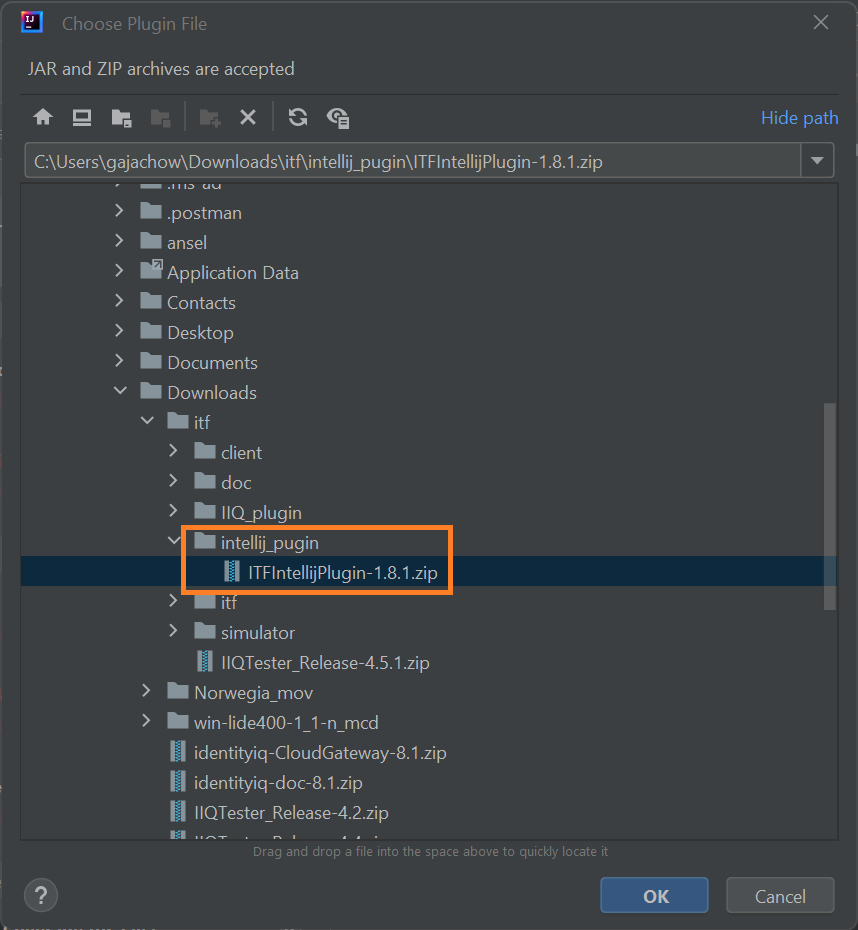Collapse the top-level itf folder under Downloads
Image resolution: width=858 pixels, height=930 pixels.
point(147,421)
